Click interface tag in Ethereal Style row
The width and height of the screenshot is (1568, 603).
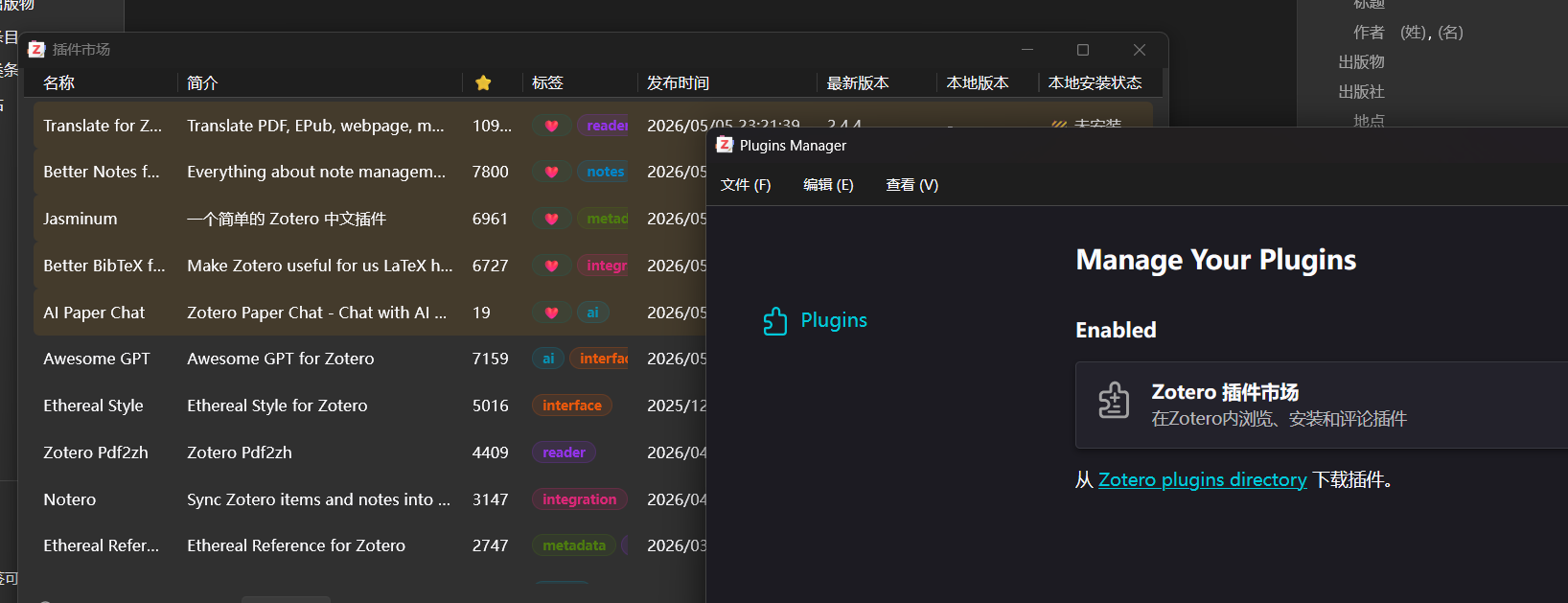pos(572,406)
